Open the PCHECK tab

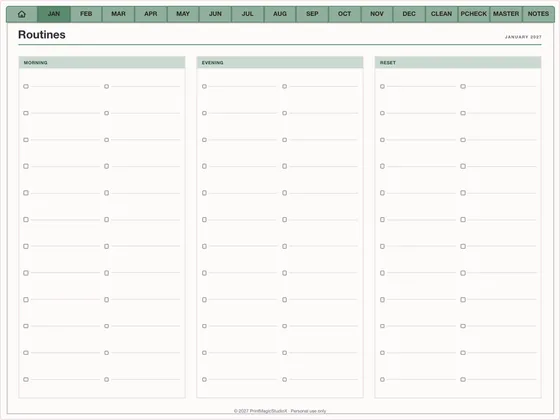tap(474, 14)
